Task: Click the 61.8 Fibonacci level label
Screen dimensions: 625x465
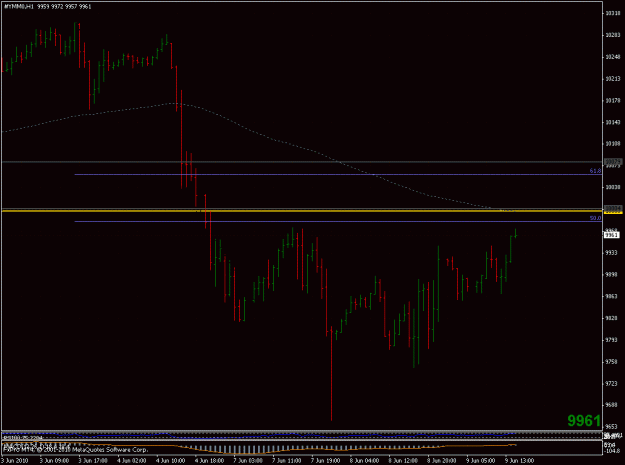Action: point(595,171)
